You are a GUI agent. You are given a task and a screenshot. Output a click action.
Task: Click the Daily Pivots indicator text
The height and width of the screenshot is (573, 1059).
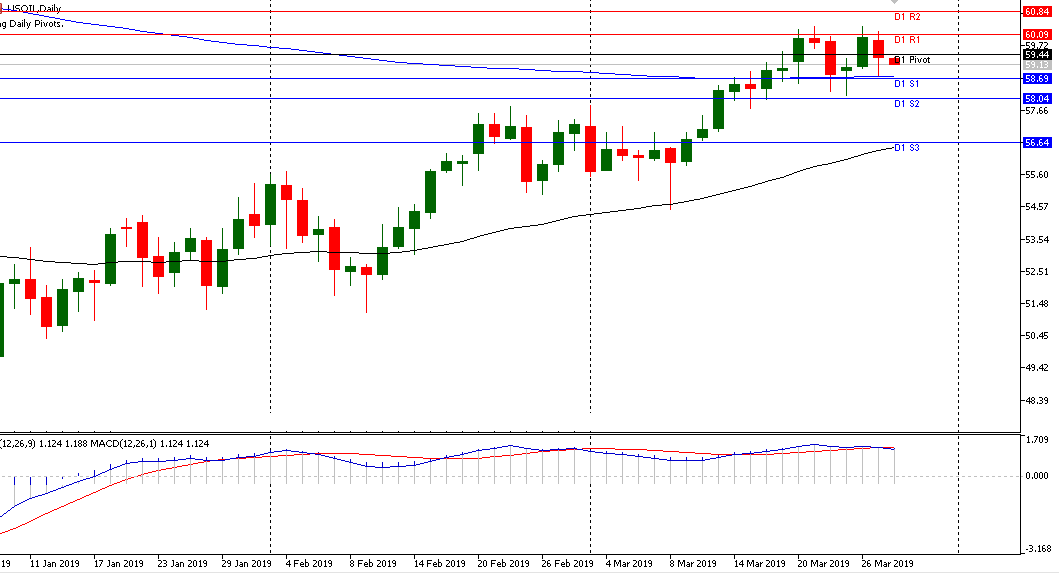pyautogui.click(x=32, y=23)
